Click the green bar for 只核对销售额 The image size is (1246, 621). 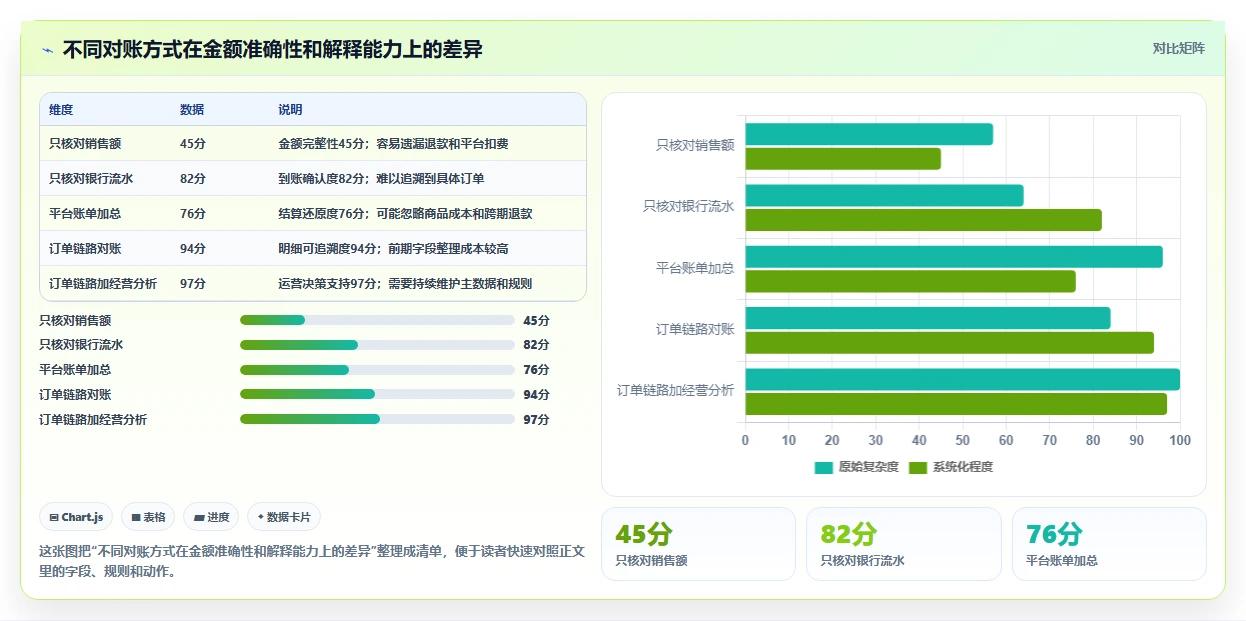tap(843, 158)
